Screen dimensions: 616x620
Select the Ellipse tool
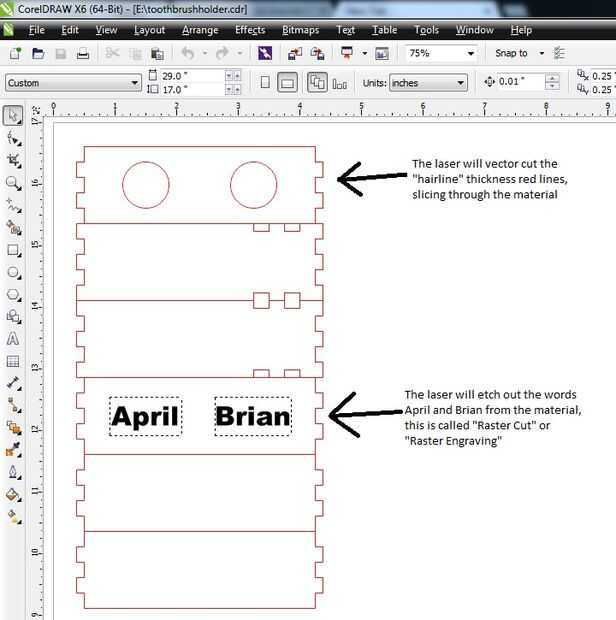13,272
